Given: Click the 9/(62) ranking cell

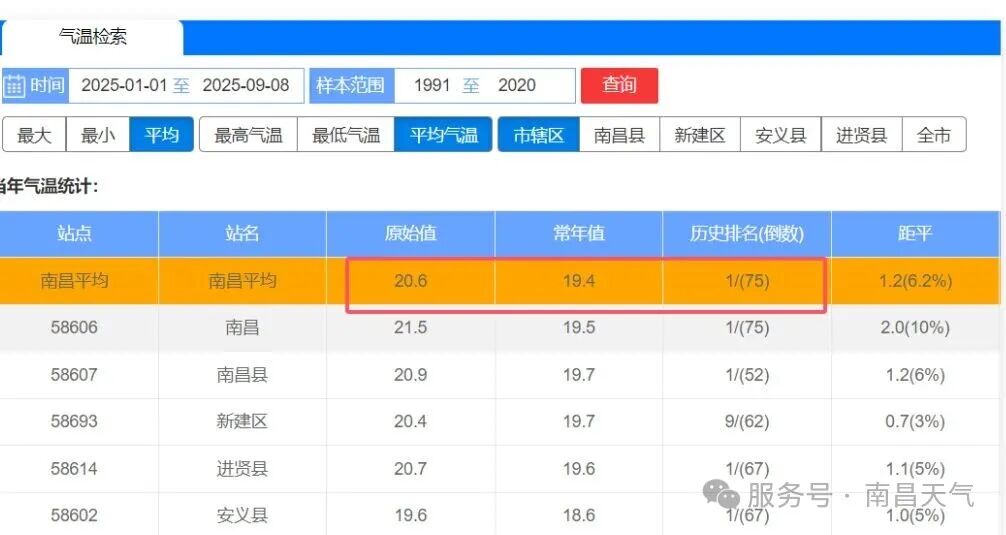Looking at the screenshot, I should click(747, 421).
